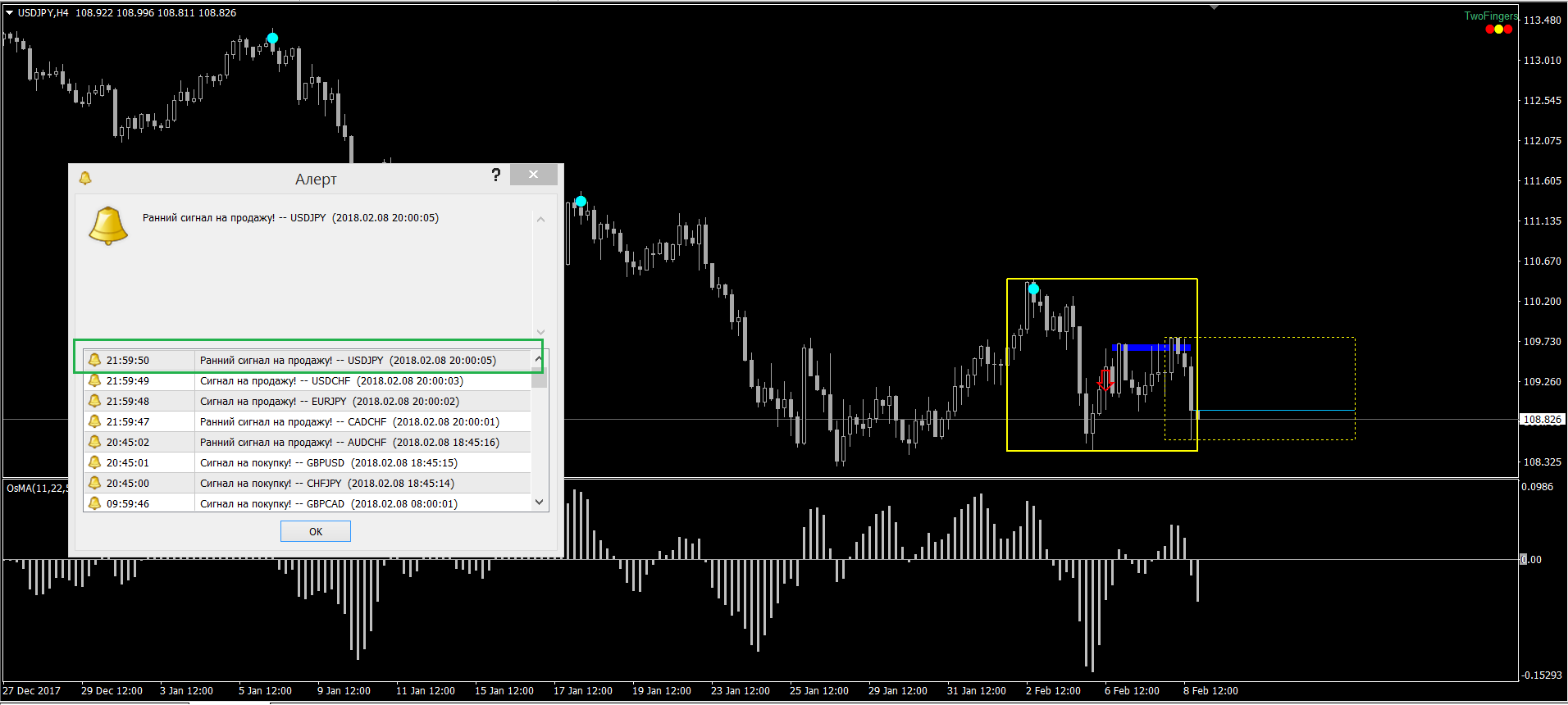Click the current price label 108.826

pyautogui.click(x=1543, y=420)
